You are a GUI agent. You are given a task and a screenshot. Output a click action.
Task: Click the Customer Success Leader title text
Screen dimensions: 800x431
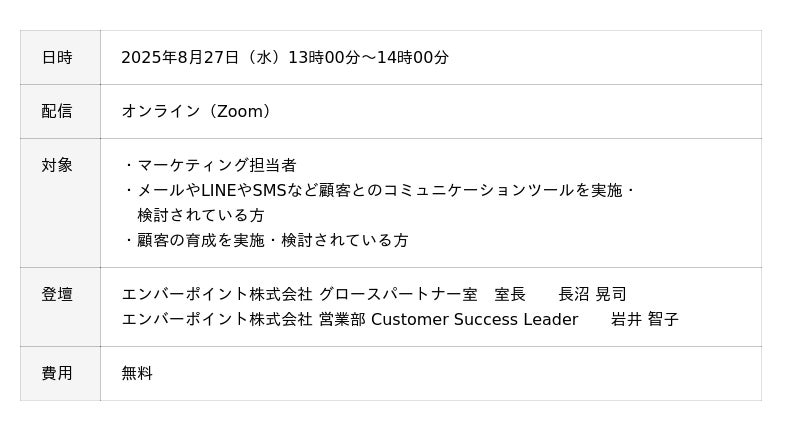(474, 320)
